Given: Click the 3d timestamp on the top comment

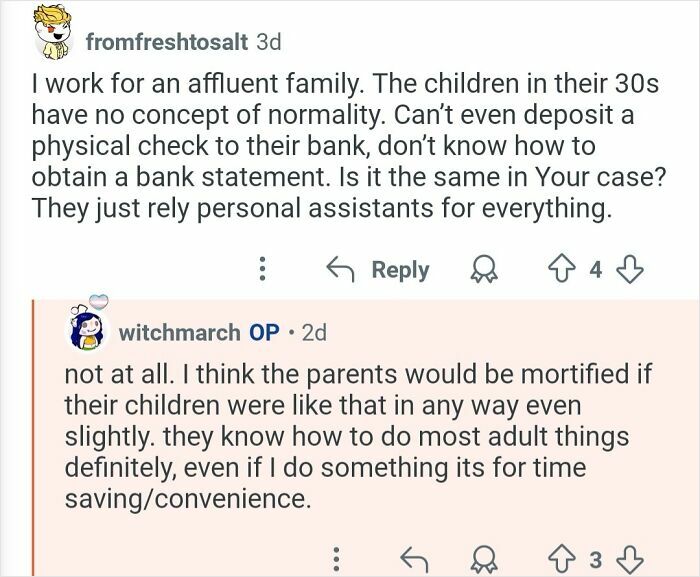Looking at the screenshot, I should (x=269, y=42).
